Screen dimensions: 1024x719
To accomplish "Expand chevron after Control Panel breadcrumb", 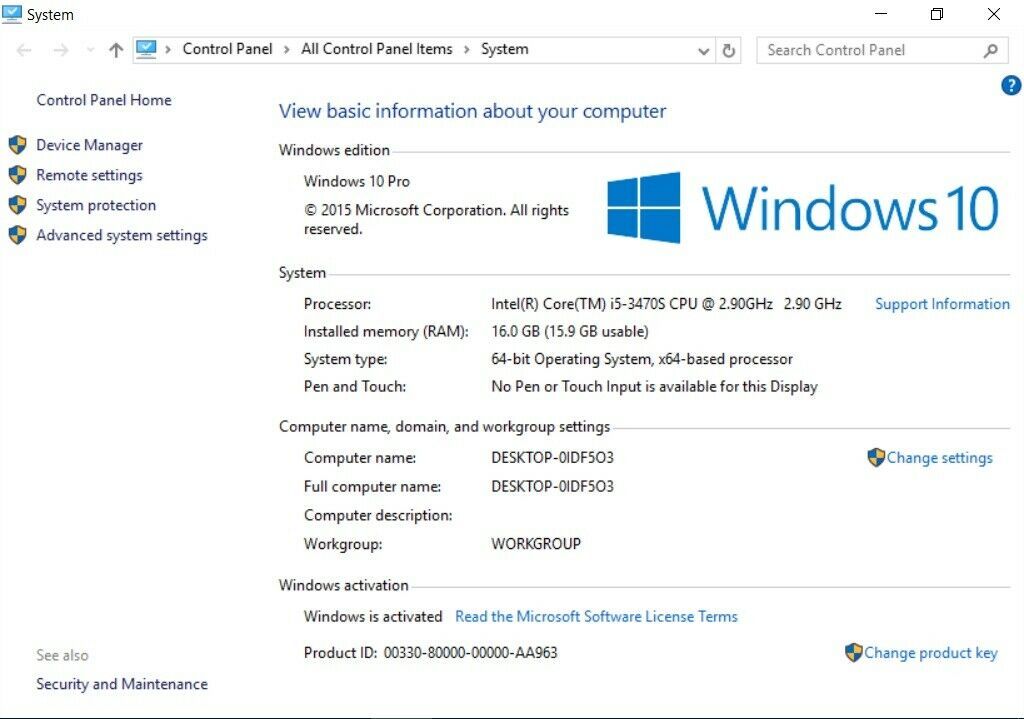I will (x=287, y=50).
